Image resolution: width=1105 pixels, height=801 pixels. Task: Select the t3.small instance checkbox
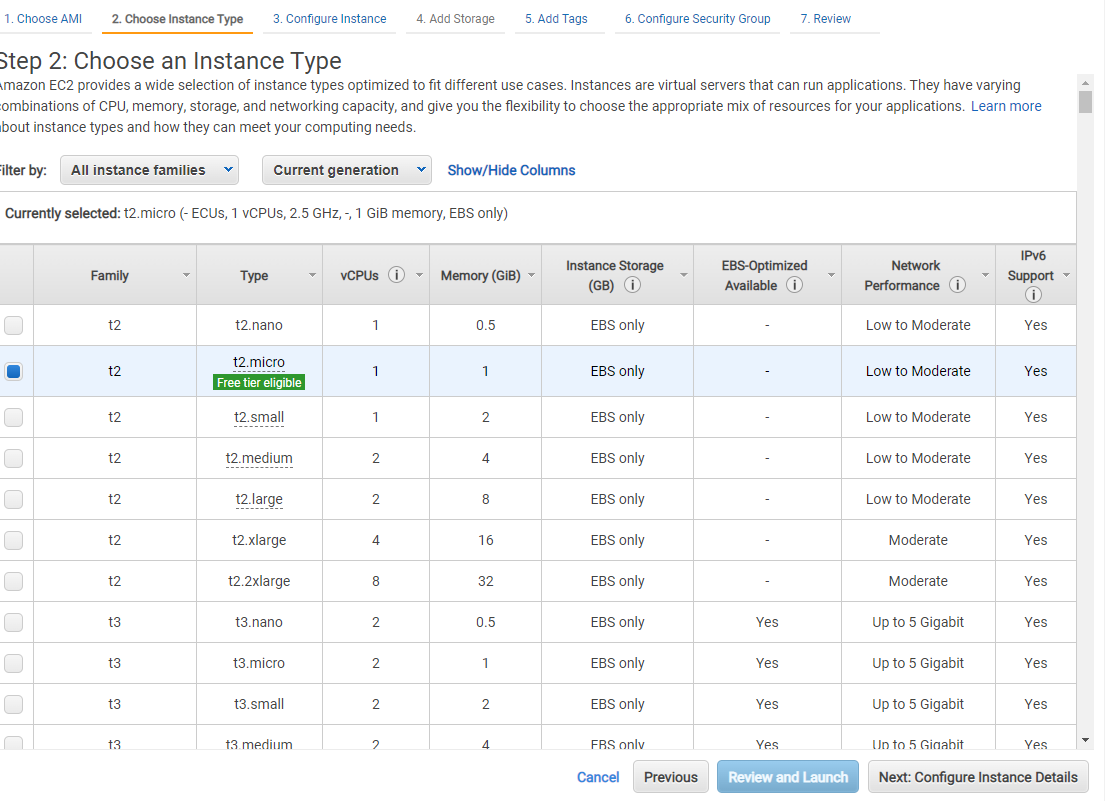[13, 704]
